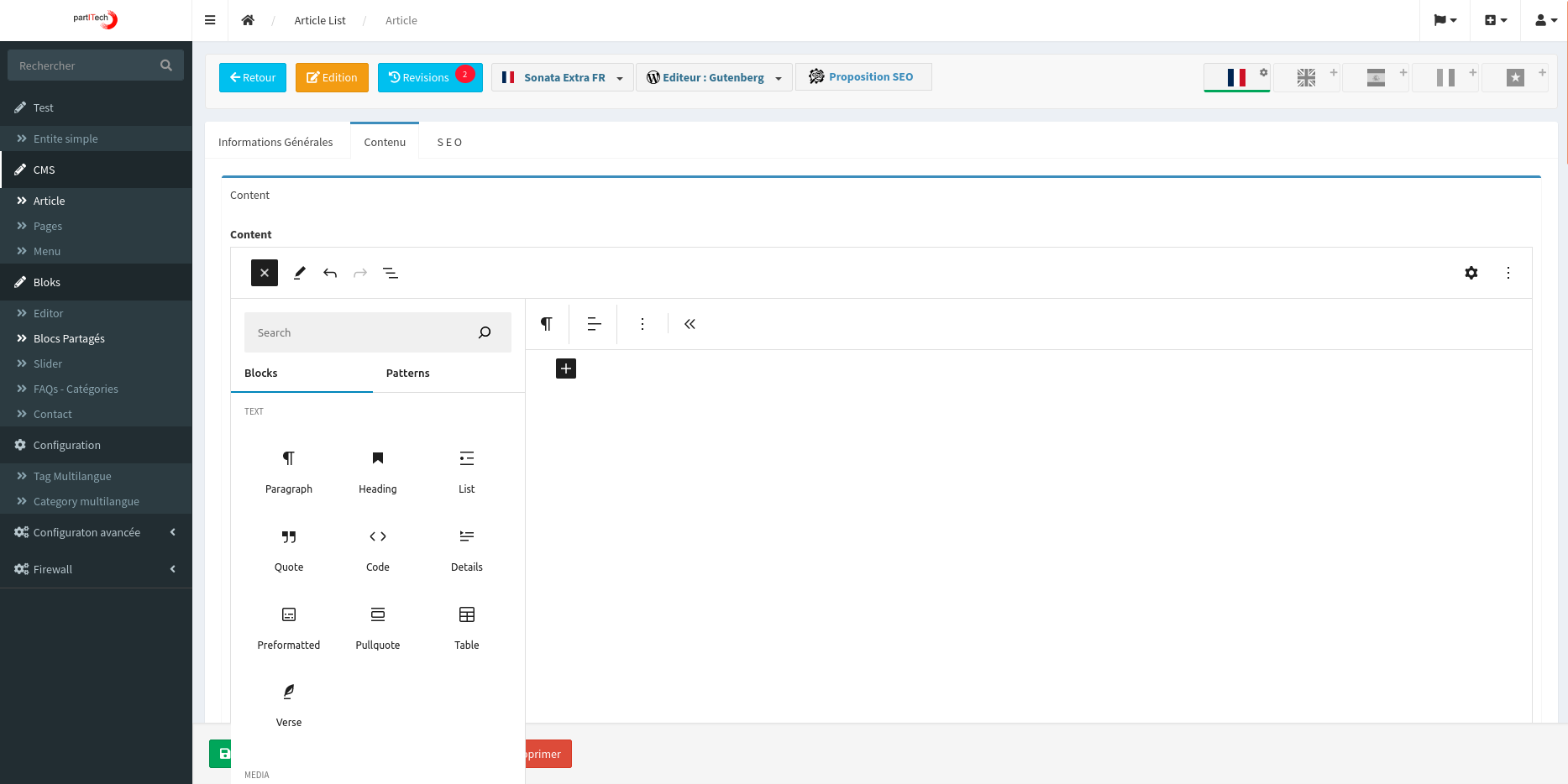Insert a Table block
This screenshot has width=1568, height=784.
[x=466, y=627]
